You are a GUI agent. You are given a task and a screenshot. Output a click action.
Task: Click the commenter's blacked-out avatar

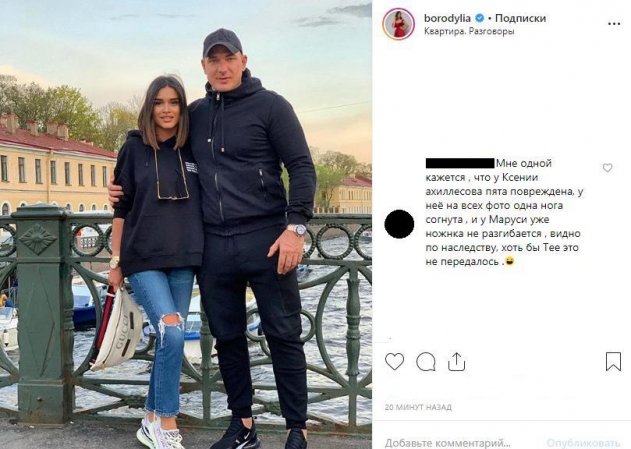tap(399, 224)
